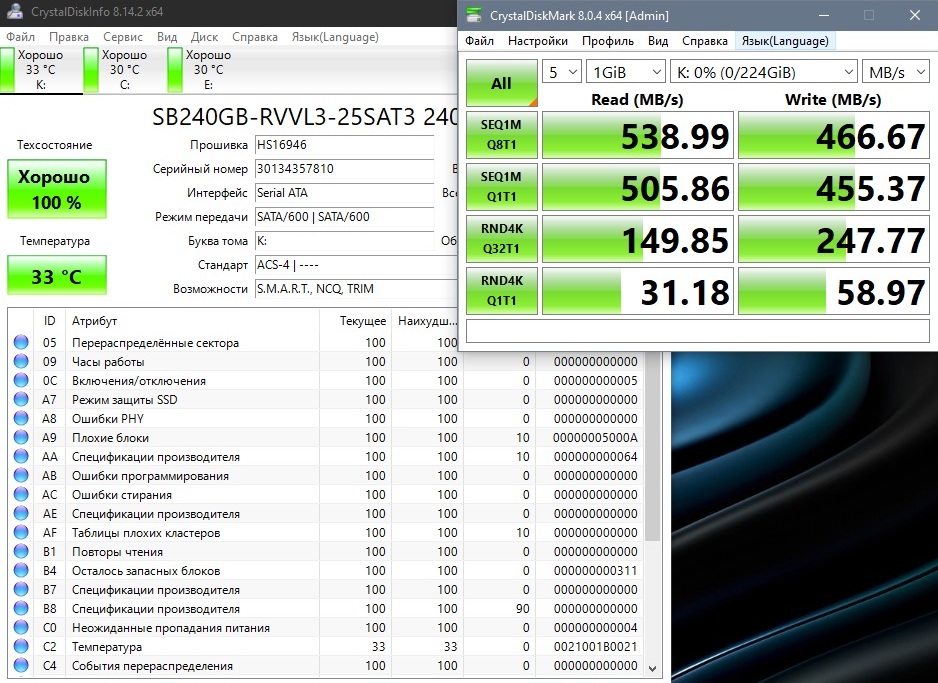Open CrystalDiskInfo Правка menu
Viewport: 938px width, 683px height.
(69, 37)
